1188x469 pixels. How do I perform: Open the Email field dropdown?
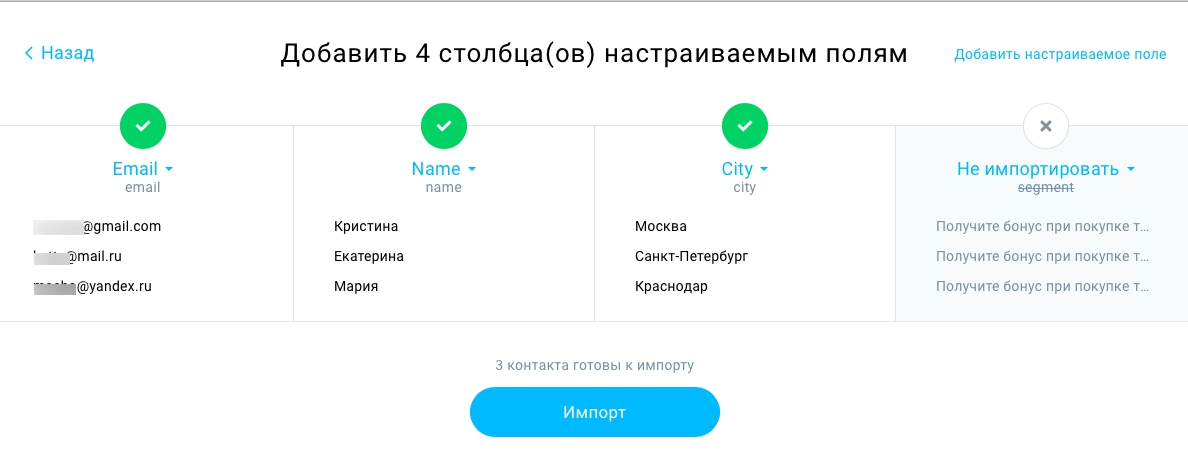pyautogui.click(x=142, y=168)
